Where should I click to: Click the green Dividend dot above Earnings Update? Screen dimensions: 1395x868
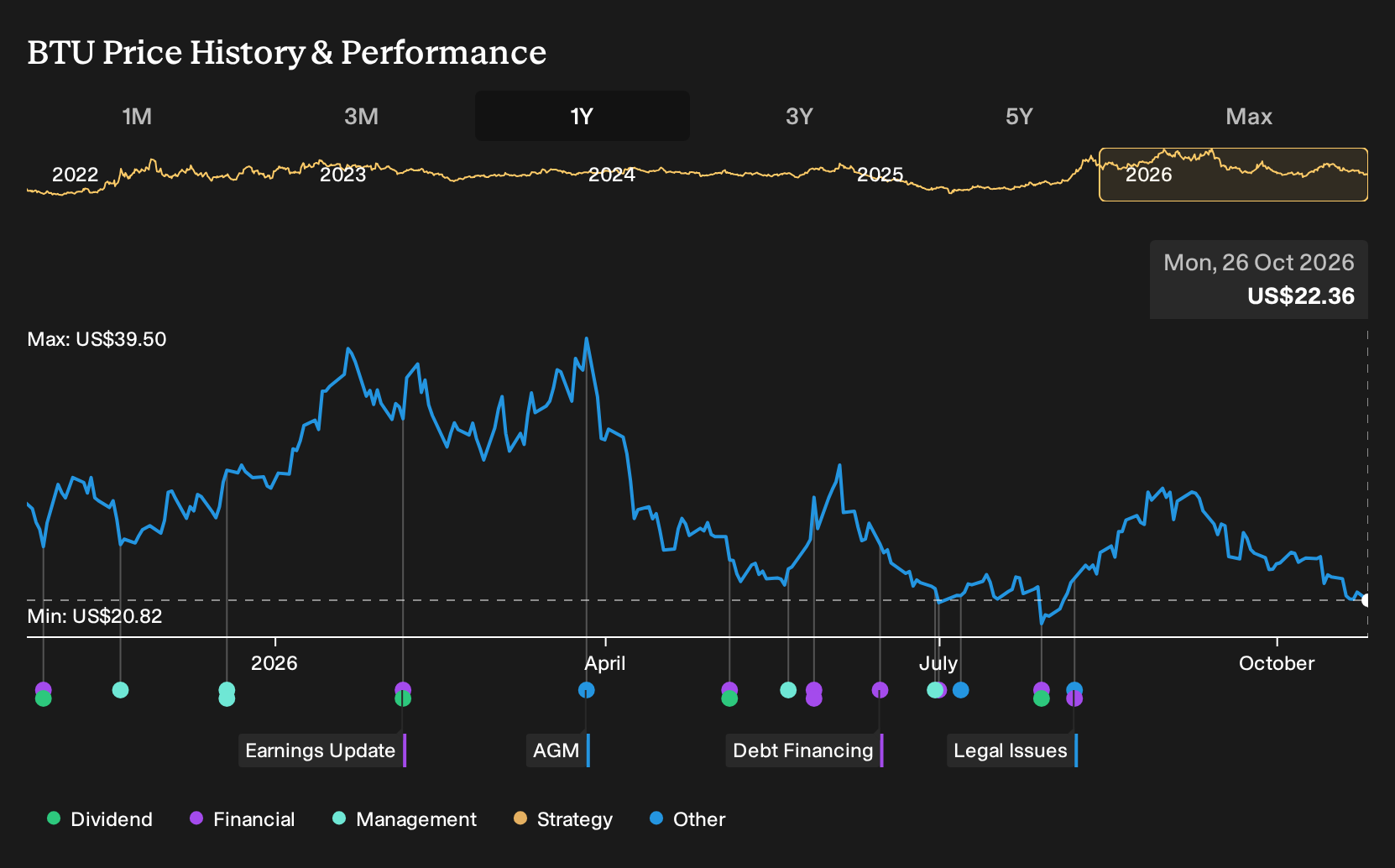(403, 698)
